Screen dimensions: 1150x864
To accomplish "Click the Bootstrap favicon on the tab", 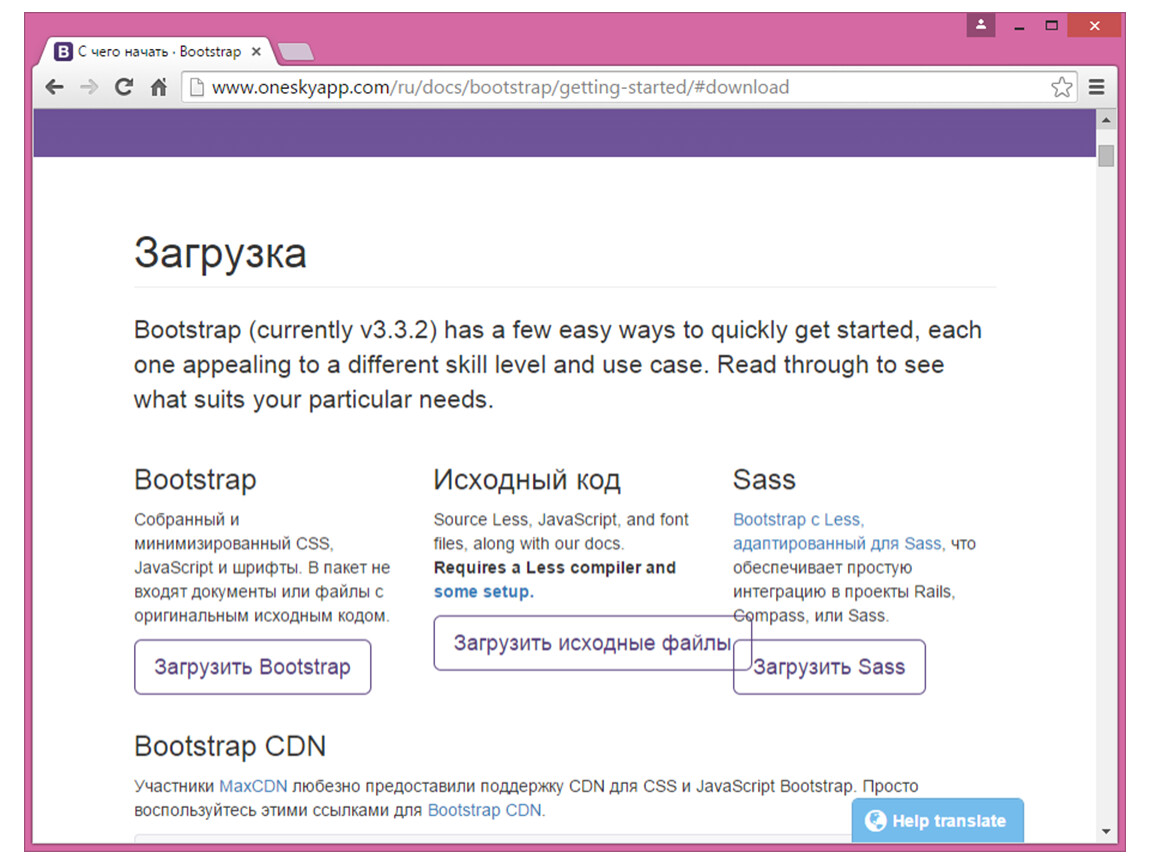I will [x=63, y=52].
